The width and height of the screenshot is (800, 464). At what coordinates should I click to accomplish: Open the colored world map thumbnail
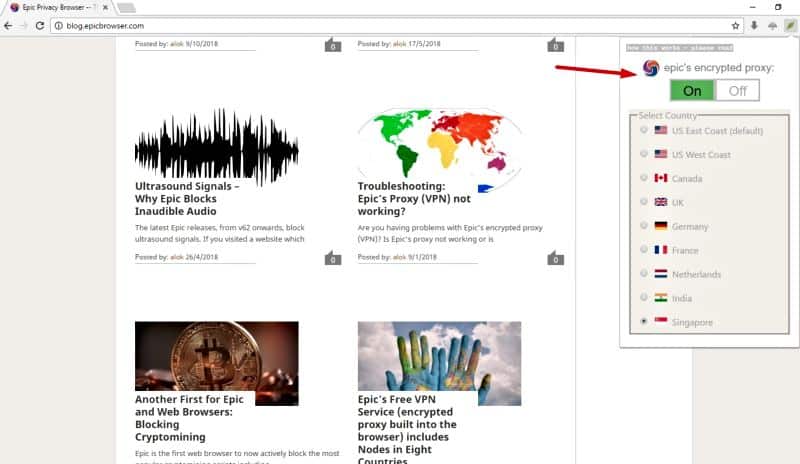439,149
